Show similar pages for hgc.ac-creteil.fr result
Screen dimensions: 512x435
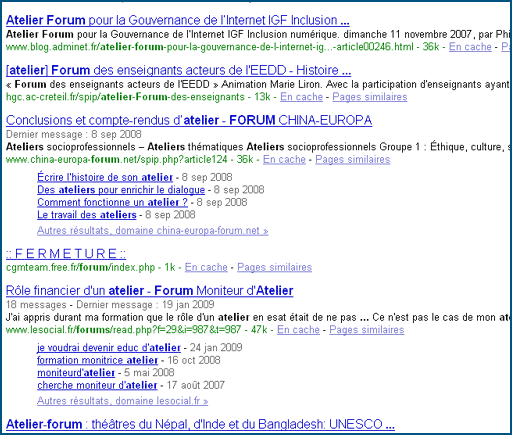pos(370,97)
